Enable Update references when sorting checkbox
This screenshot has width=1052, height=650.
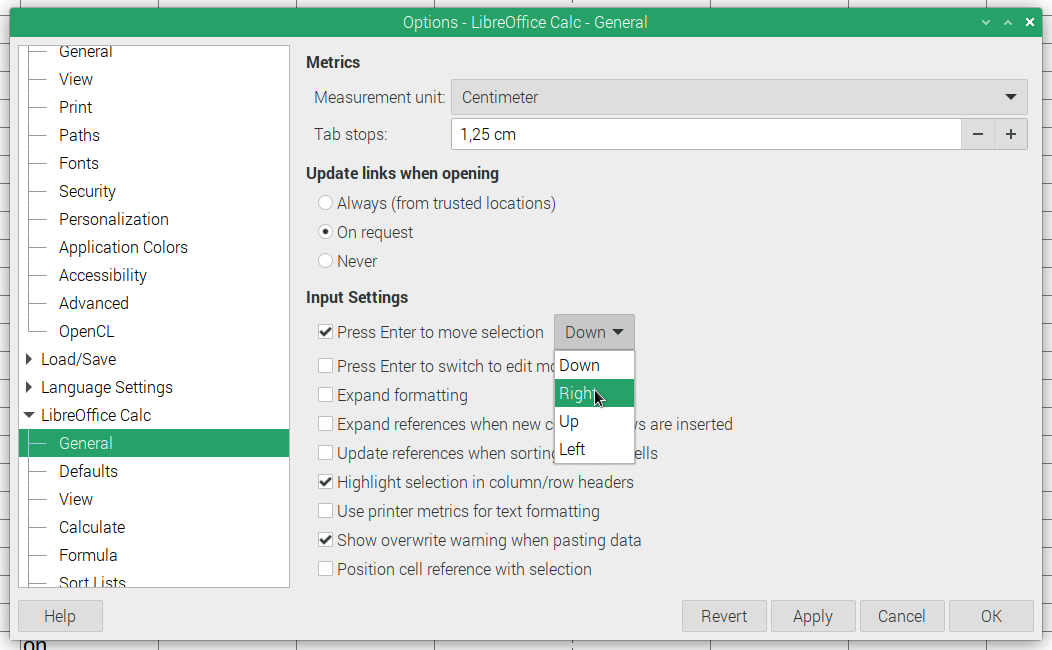[x=325, y=453]
